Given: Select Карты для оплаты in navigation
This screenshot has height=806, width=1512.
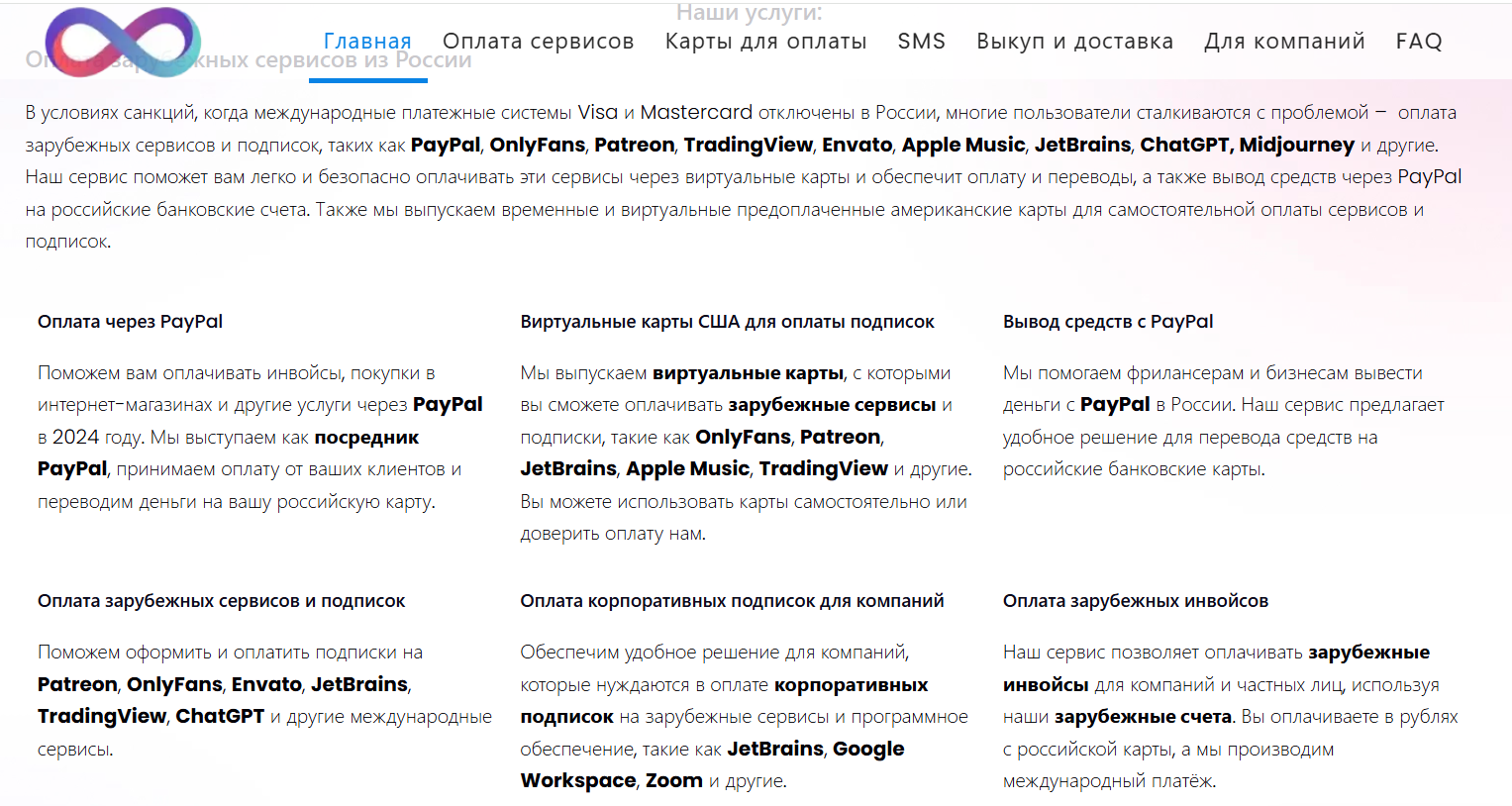Looking at the screenshot, I should [x=765, y=42].
